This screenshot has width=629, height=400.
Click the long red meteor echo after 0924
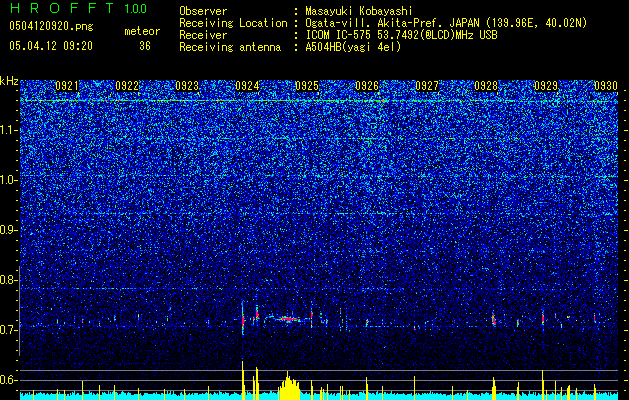coord(288,319)
